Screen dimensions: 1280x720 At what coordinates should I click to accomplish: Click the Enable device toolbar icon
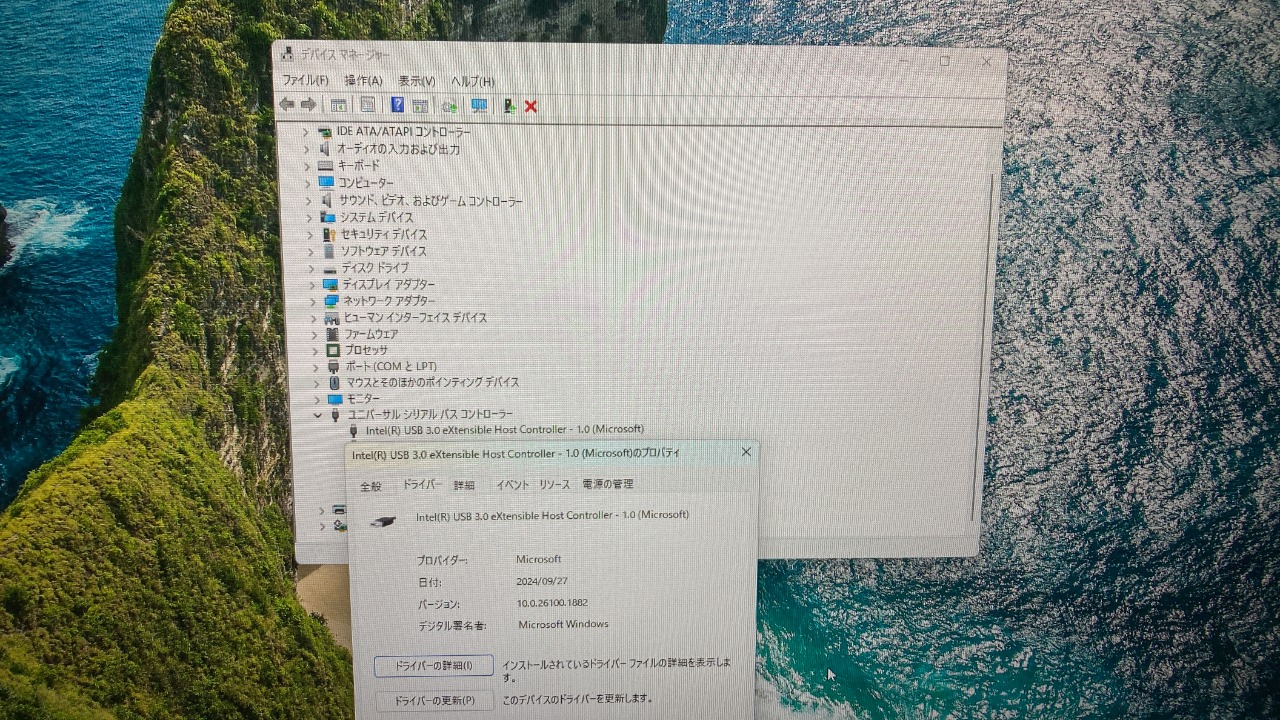[x=509, y=106]
